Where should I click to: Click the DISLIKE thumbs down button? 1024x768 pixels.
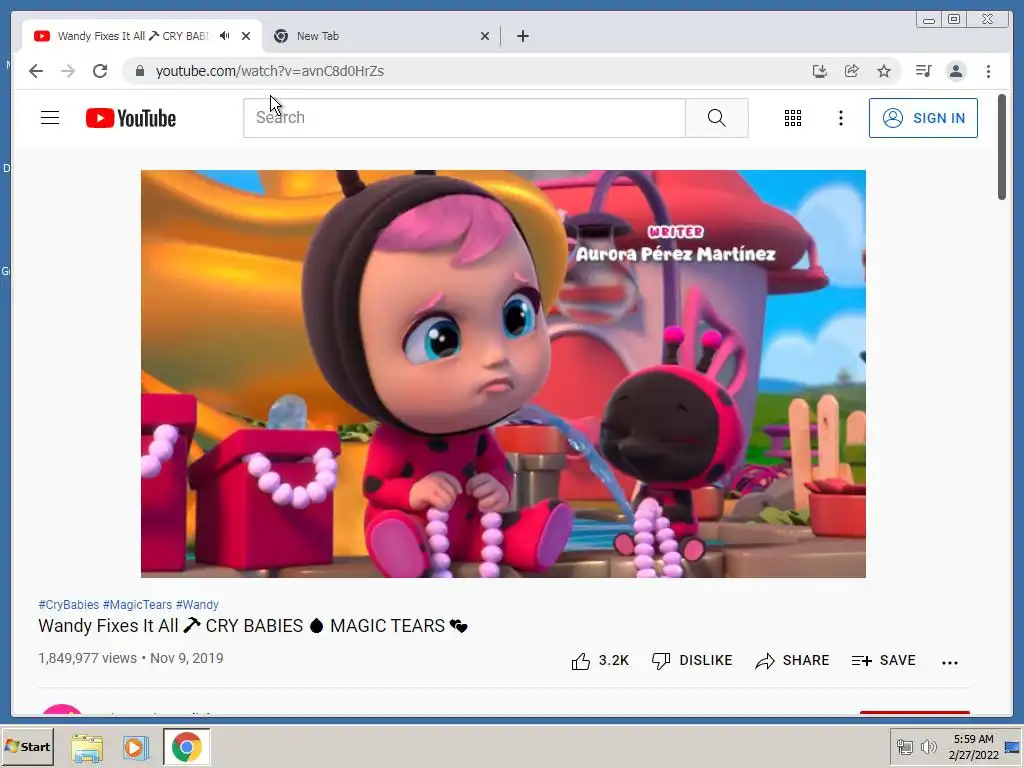pyautogui.click(x=692, y=661)
